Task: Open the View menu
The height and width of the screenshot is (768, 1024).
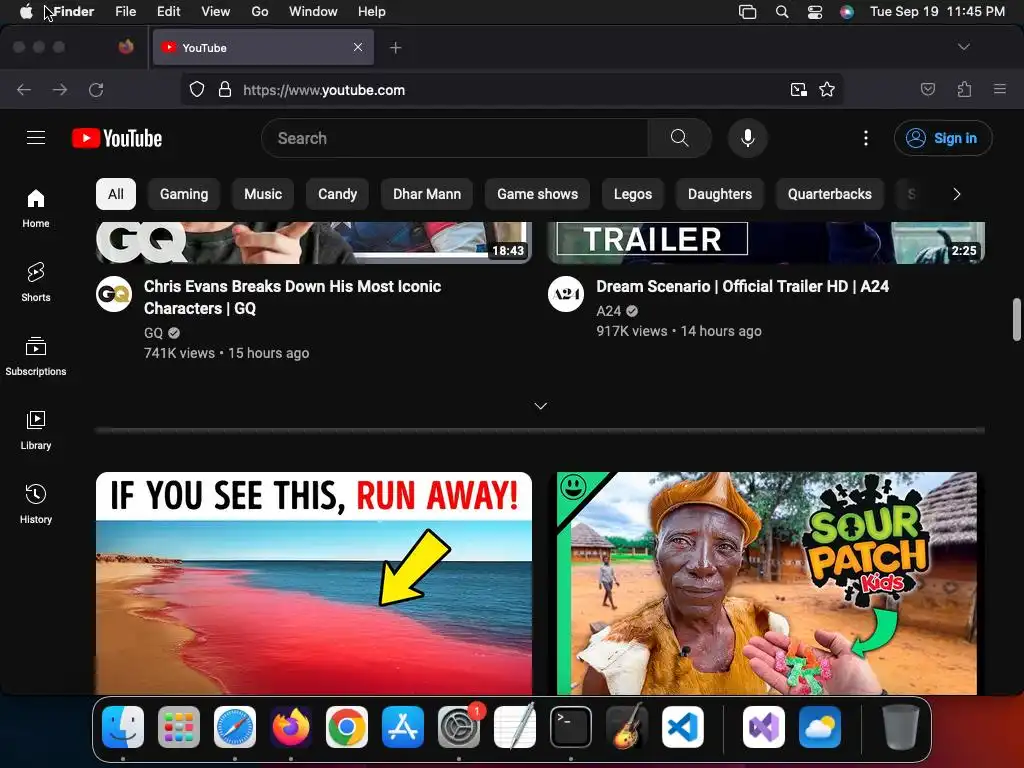Action: [x=216, y=11]
